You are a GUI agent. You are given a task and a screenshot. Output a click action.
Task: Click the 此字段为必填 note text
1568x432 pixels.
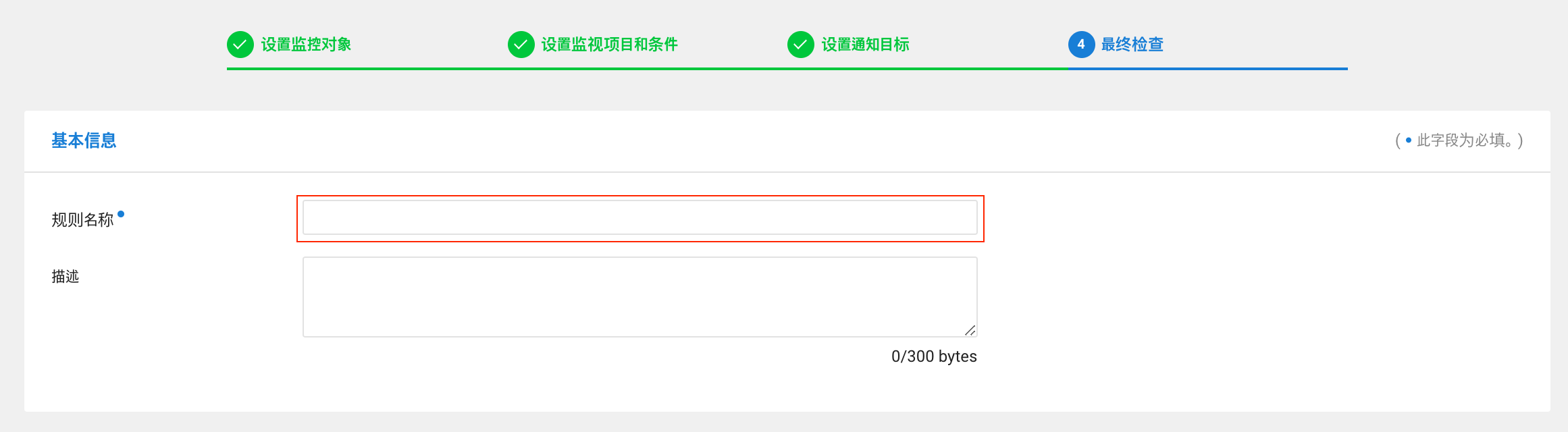pos(1464,140)
